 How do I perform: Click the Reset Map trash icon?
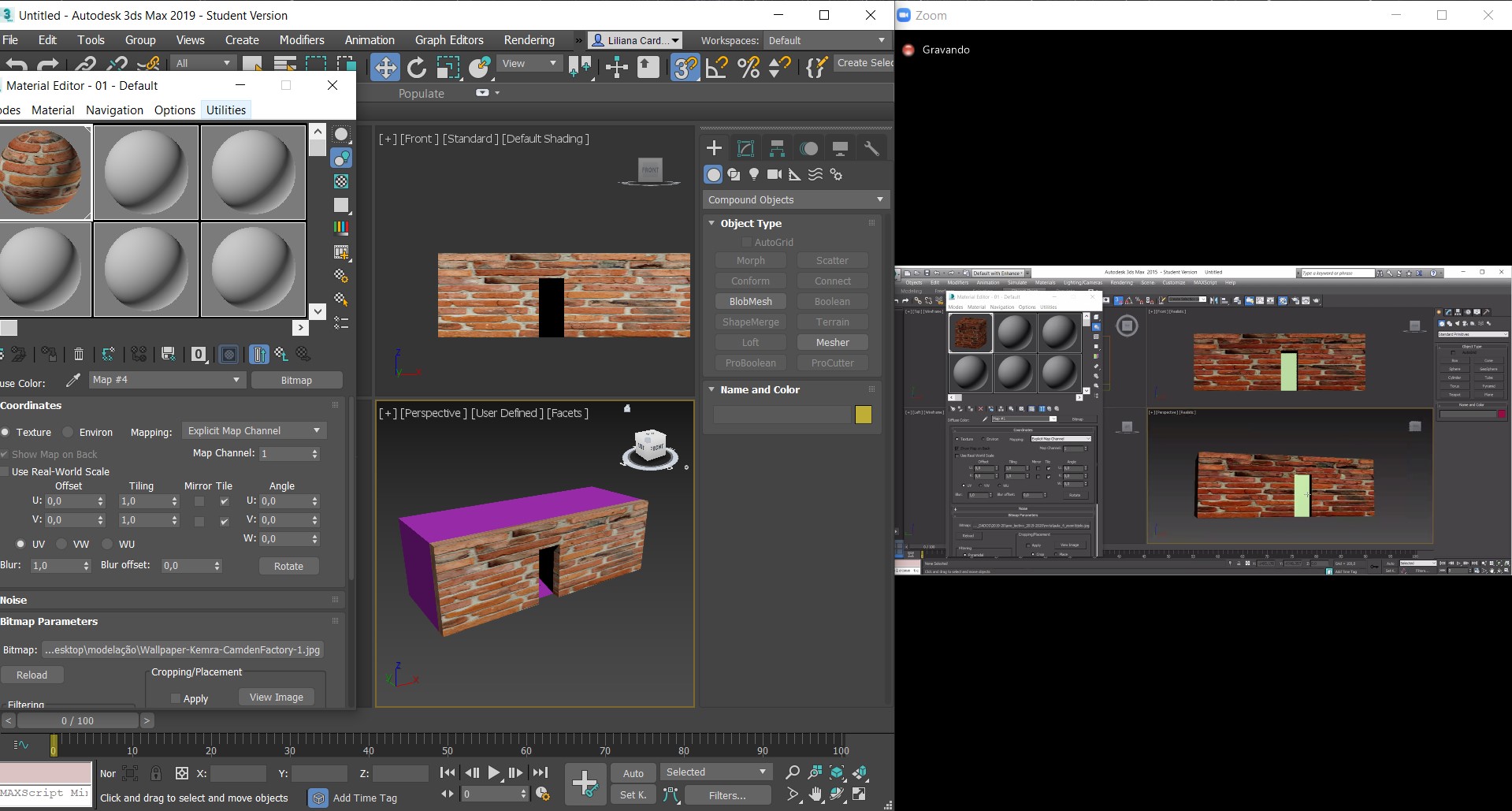coord(79,355)
